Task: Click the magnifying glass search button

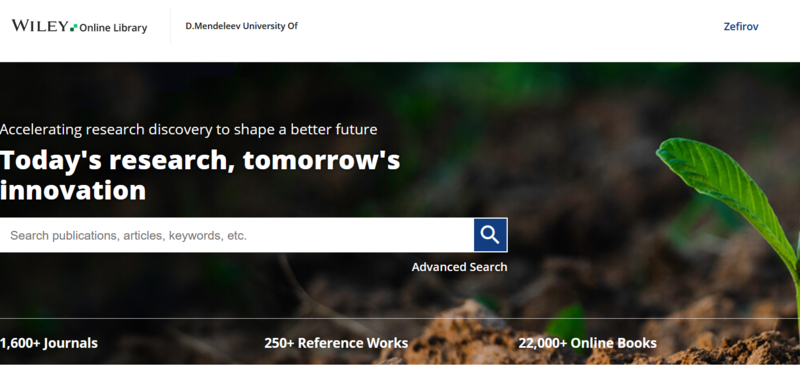Action: (490, 235)
